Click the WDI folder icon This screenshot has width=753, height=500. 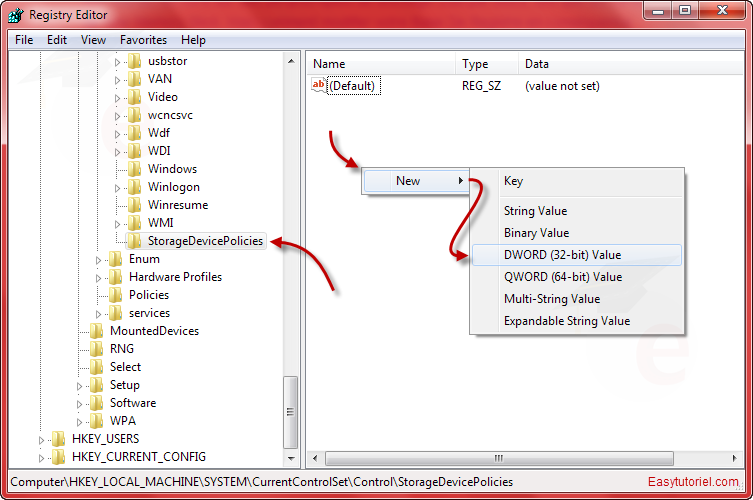(135, 151)
